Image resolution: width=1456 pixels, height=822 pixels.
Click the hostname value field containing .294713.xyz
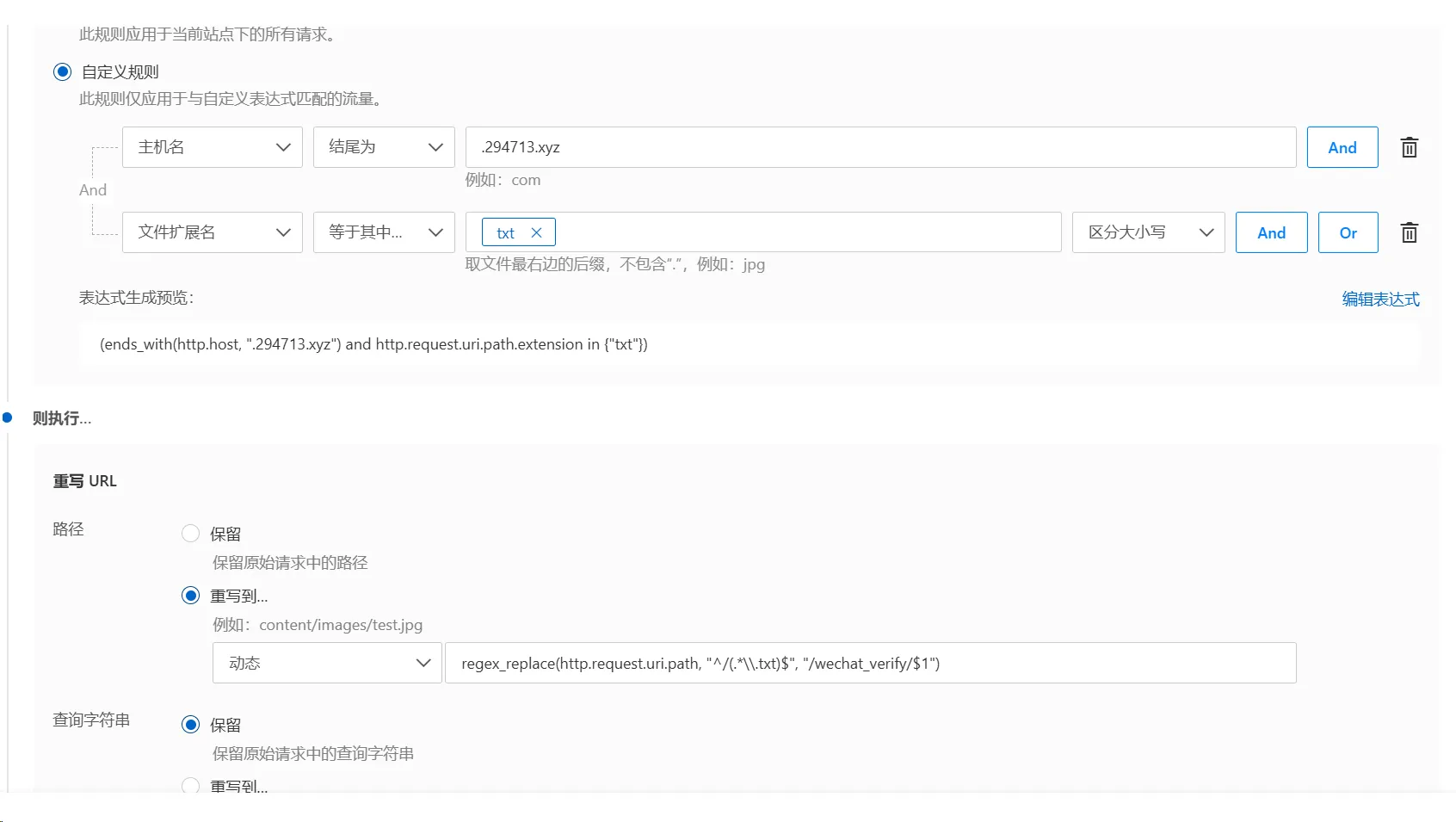(x=880, y=147)
